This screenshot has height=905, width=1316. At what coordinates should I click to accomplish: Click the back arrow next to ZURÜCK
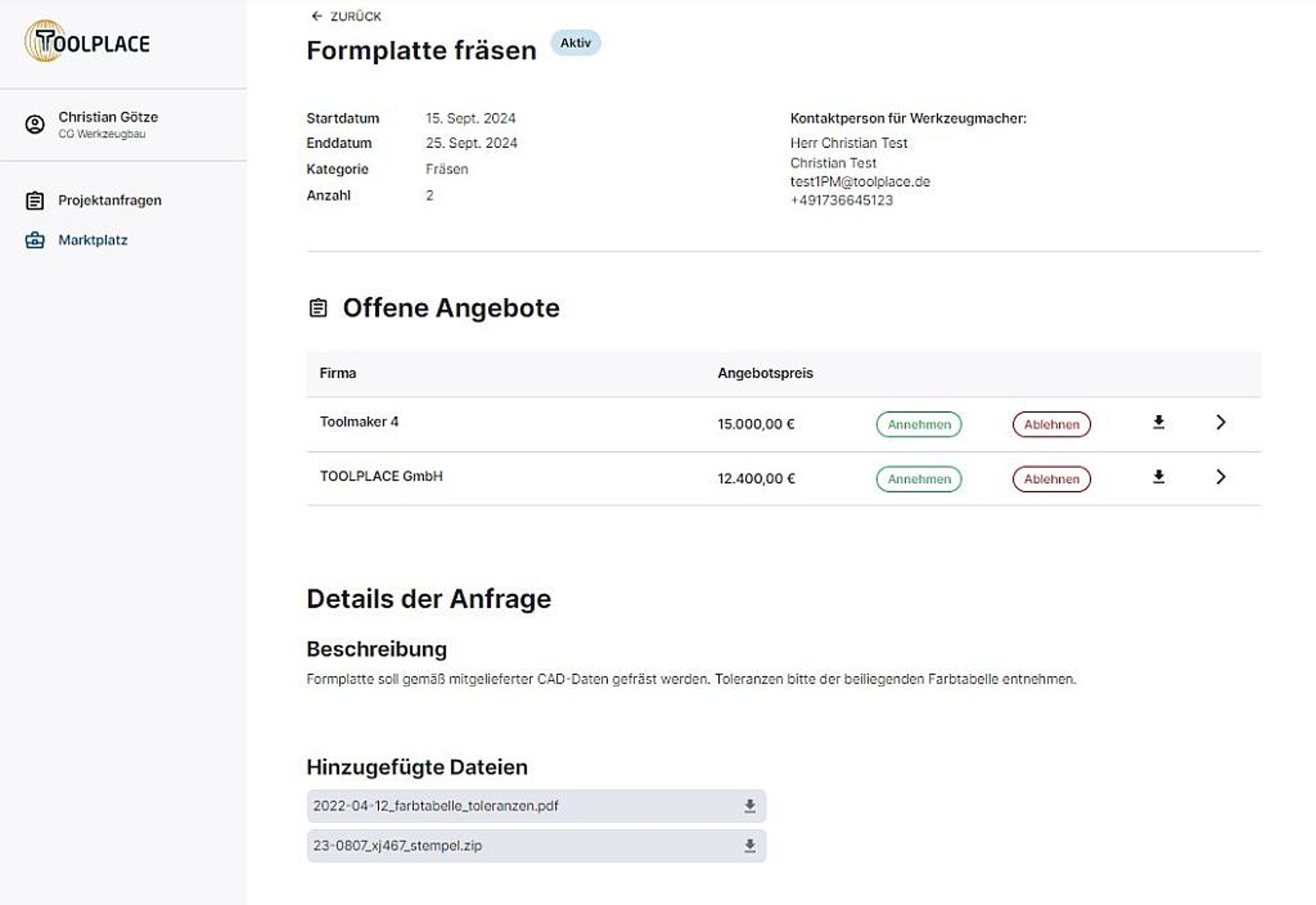click(316, 15)
